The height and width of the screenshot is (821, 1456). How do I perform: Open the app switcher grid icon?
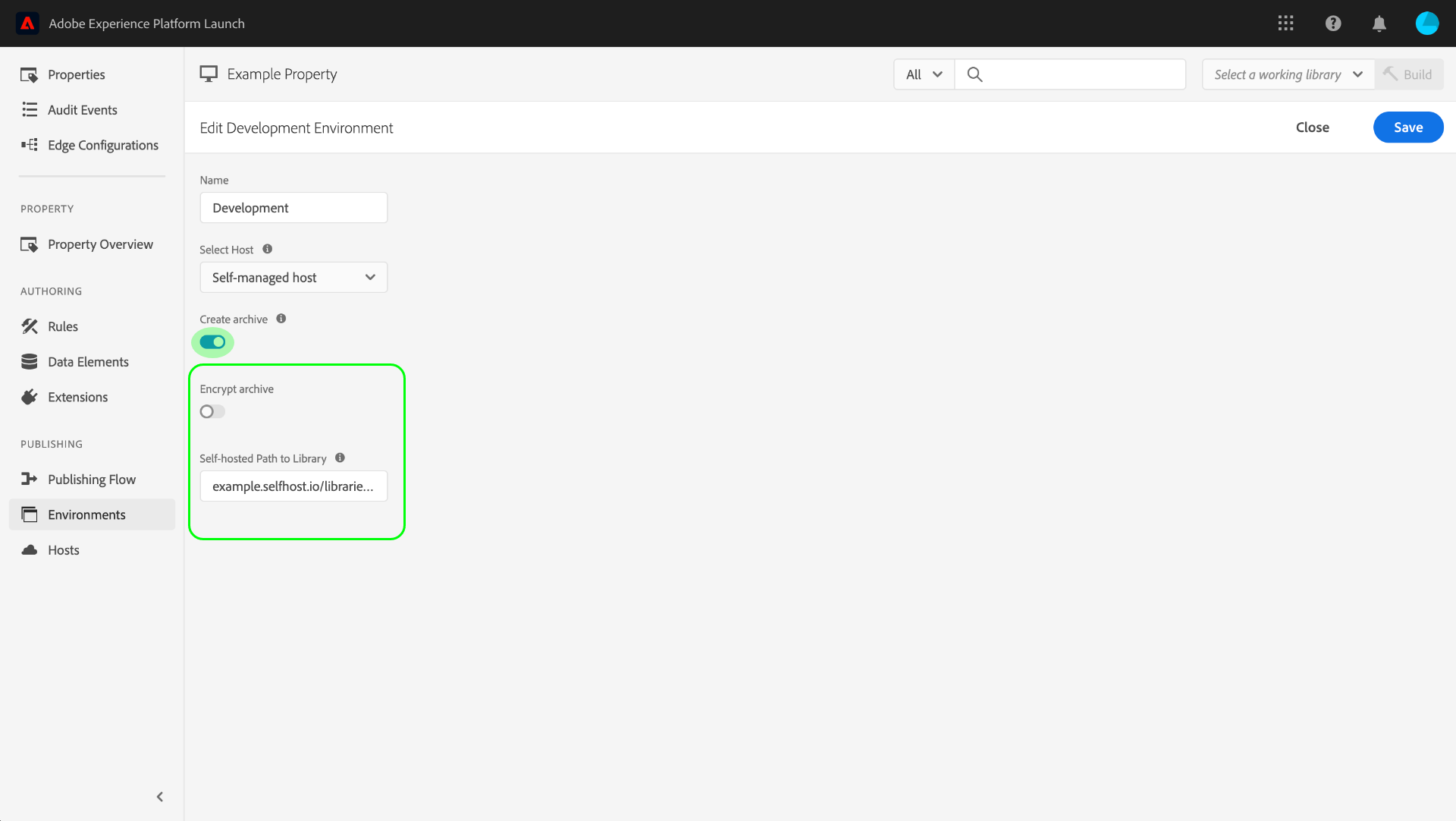point(1285,24)
